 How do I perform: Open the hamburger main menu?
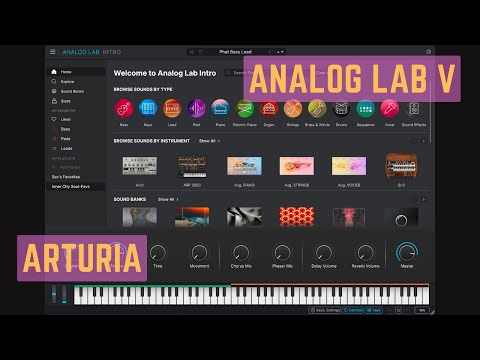(x=53, y=52)
